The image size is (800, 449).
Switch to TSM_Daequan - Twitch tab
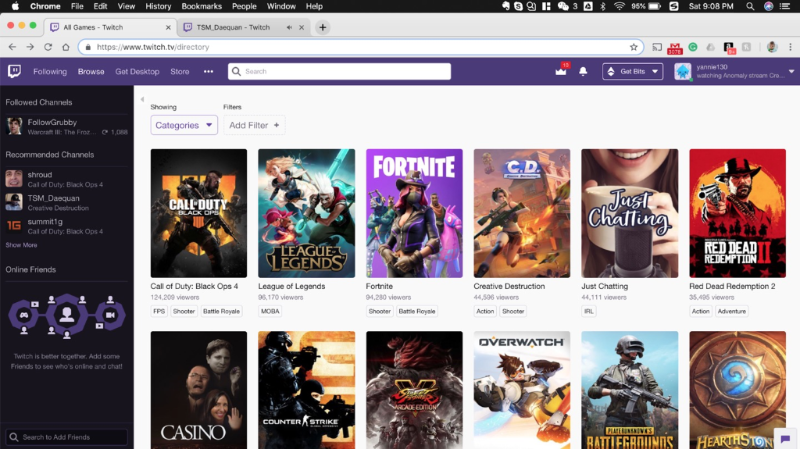[233, 28]
